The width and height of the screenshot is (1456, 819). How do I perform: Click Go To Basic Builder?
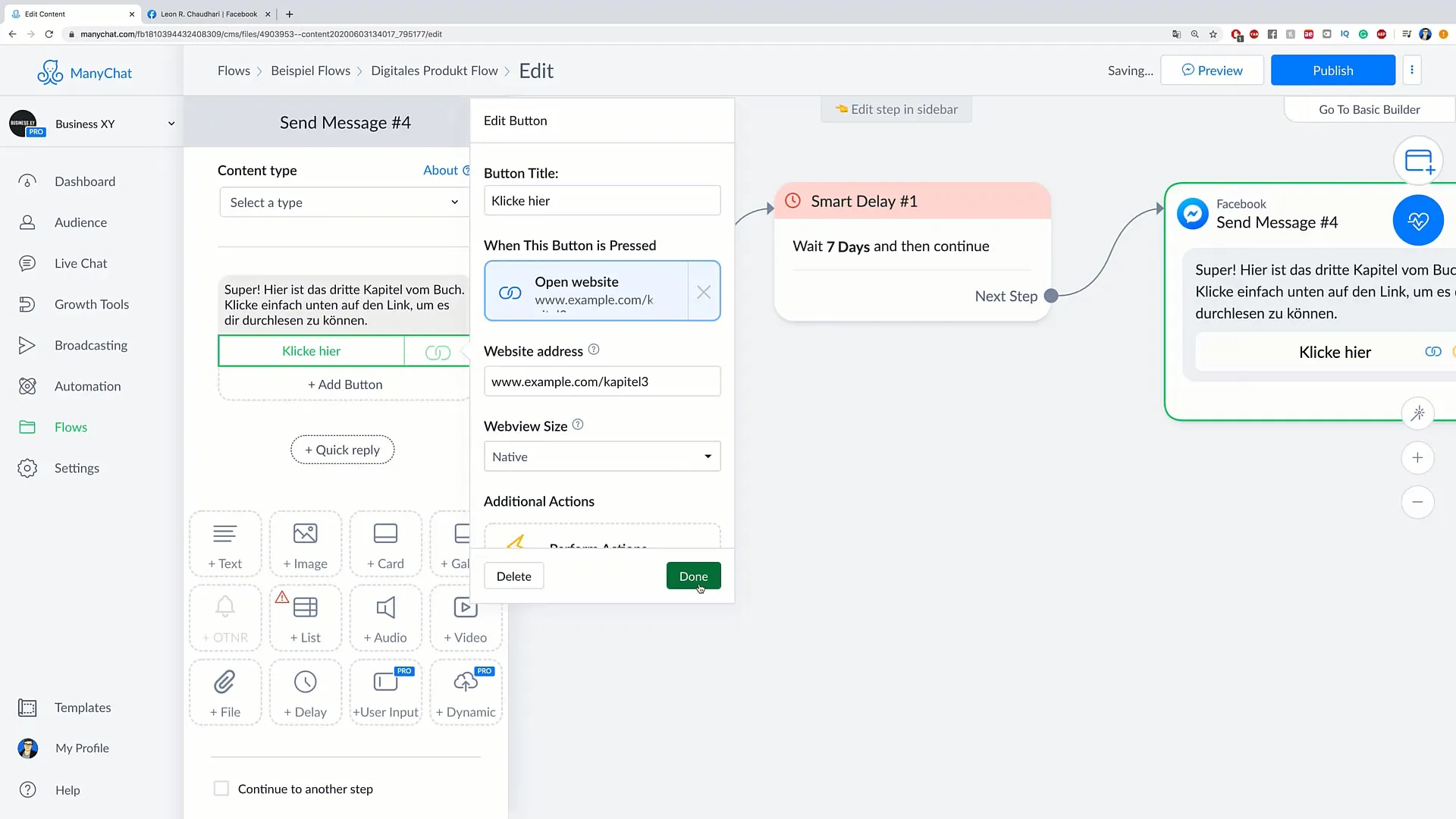(1369, 109)
